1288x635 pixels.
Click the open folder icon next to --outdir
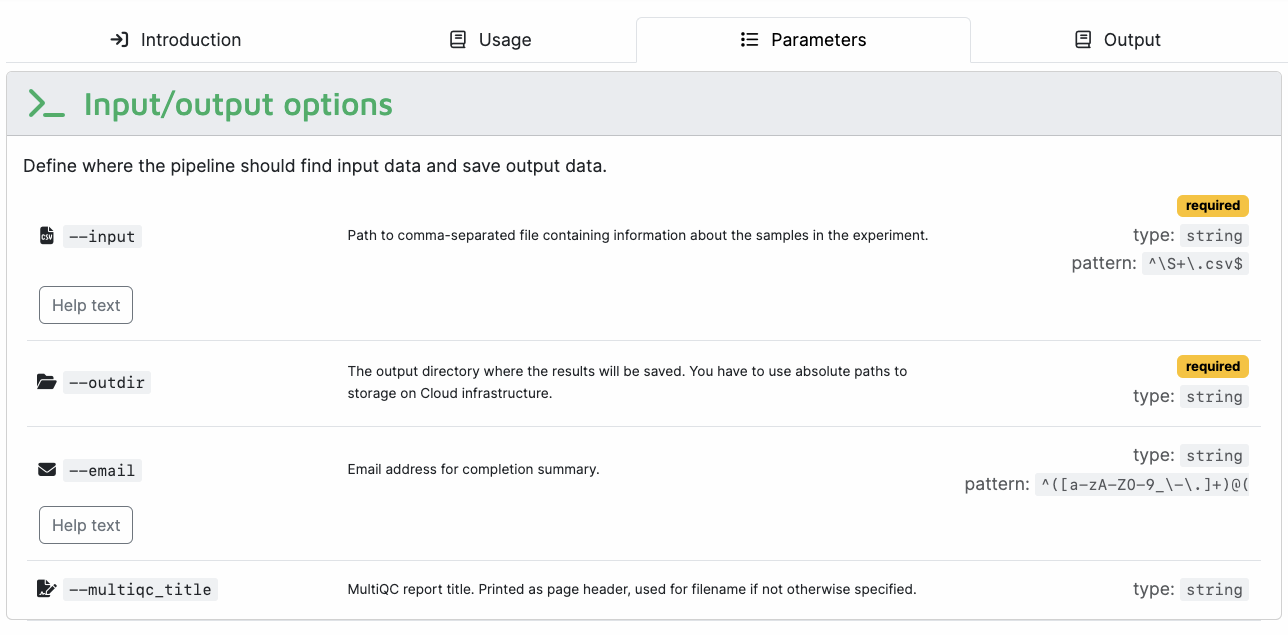click(46, 382)
